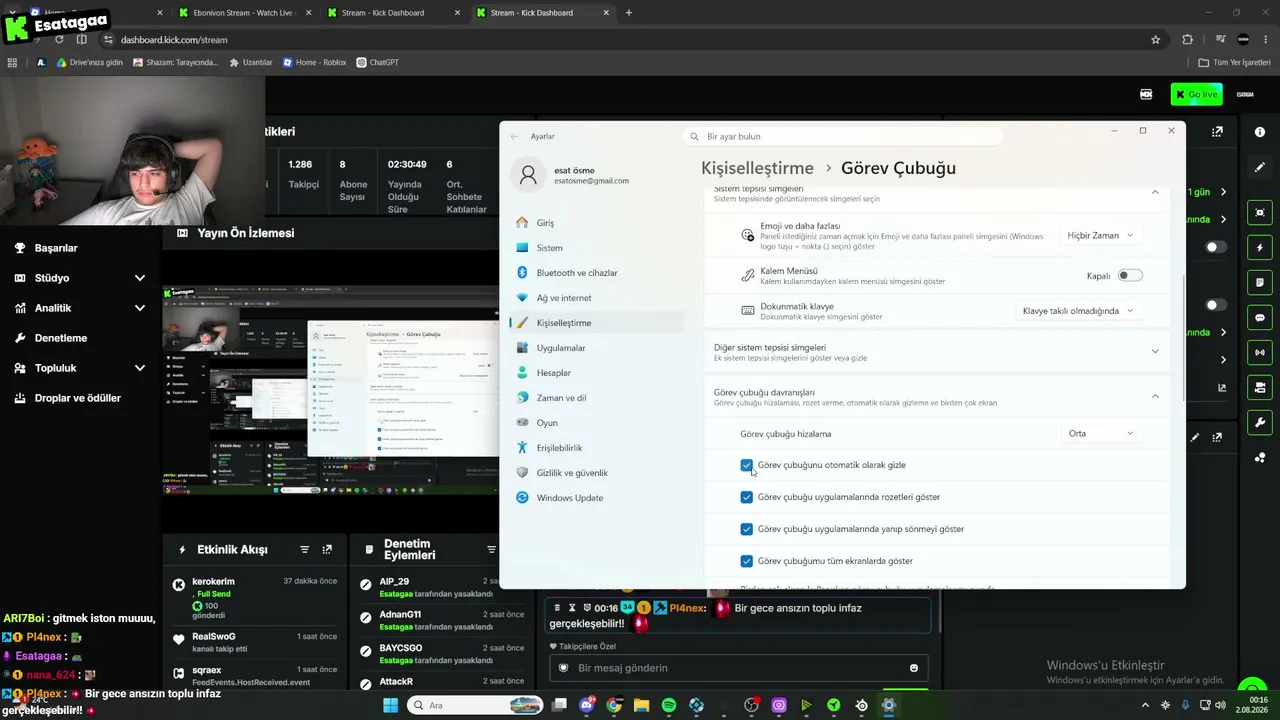Open filter options for Etkinlik Akışı
The height and width of the screenshot is (720, 1280).
pyautogui.click(x=305, y=550)
